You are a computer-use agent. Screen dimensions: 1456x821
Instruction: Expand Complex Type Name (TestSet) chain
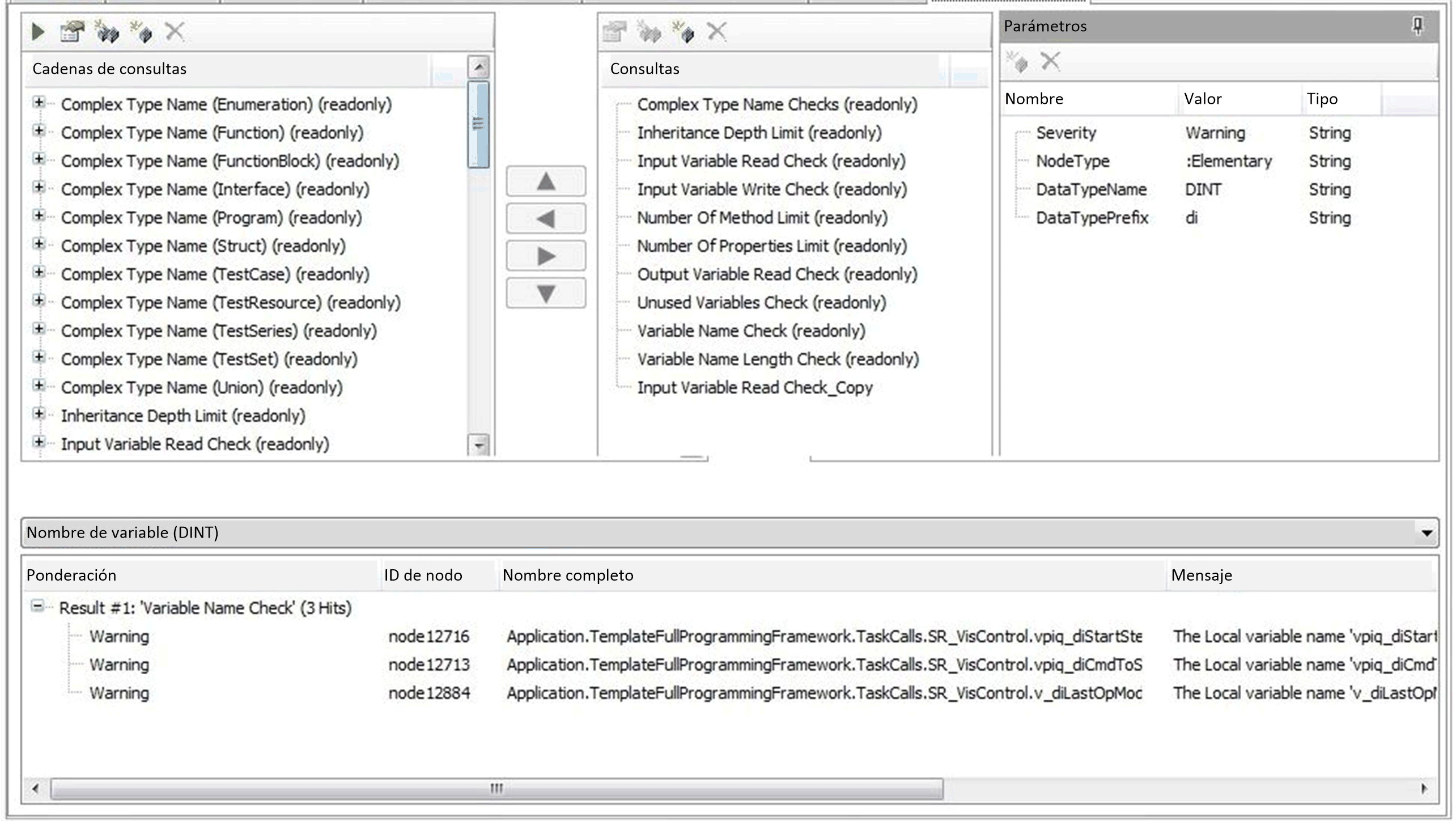[x=39, y=357]
